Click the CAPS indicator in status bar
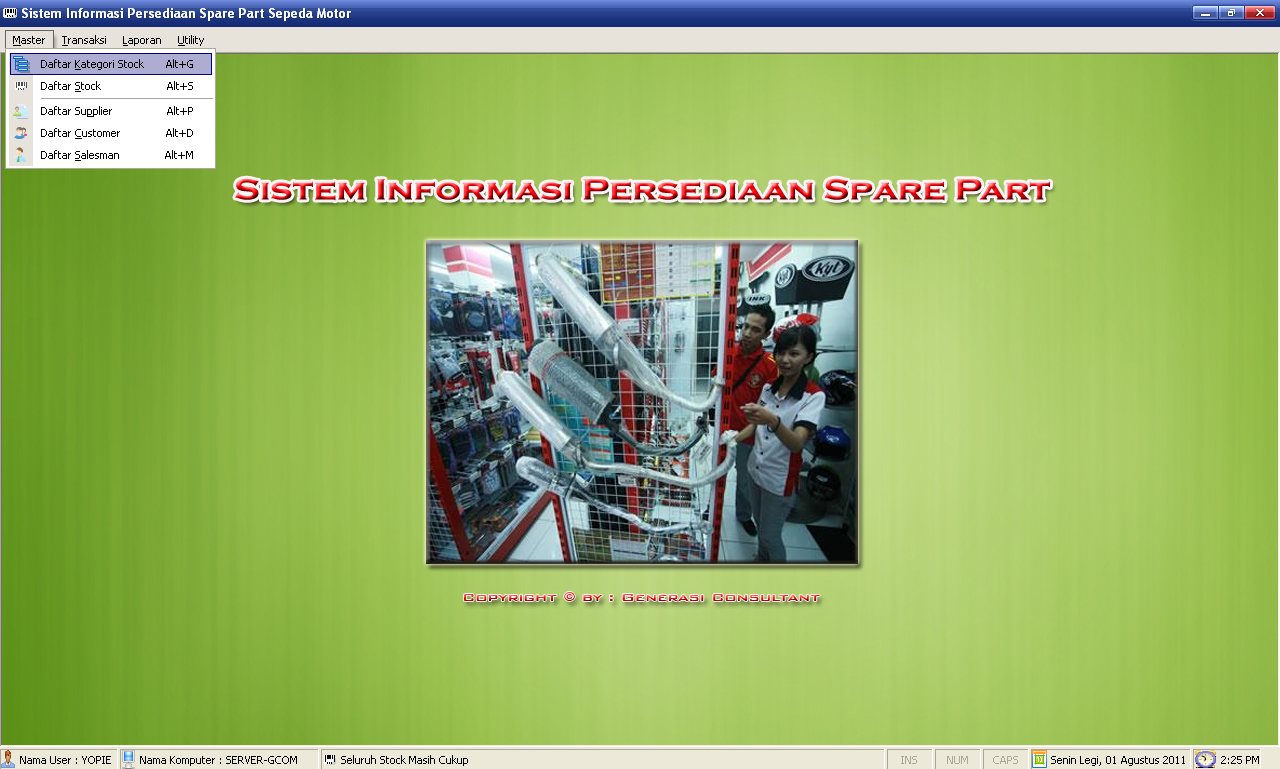The height and width of the screenshot is (769, 1280). click(1005, 760)
